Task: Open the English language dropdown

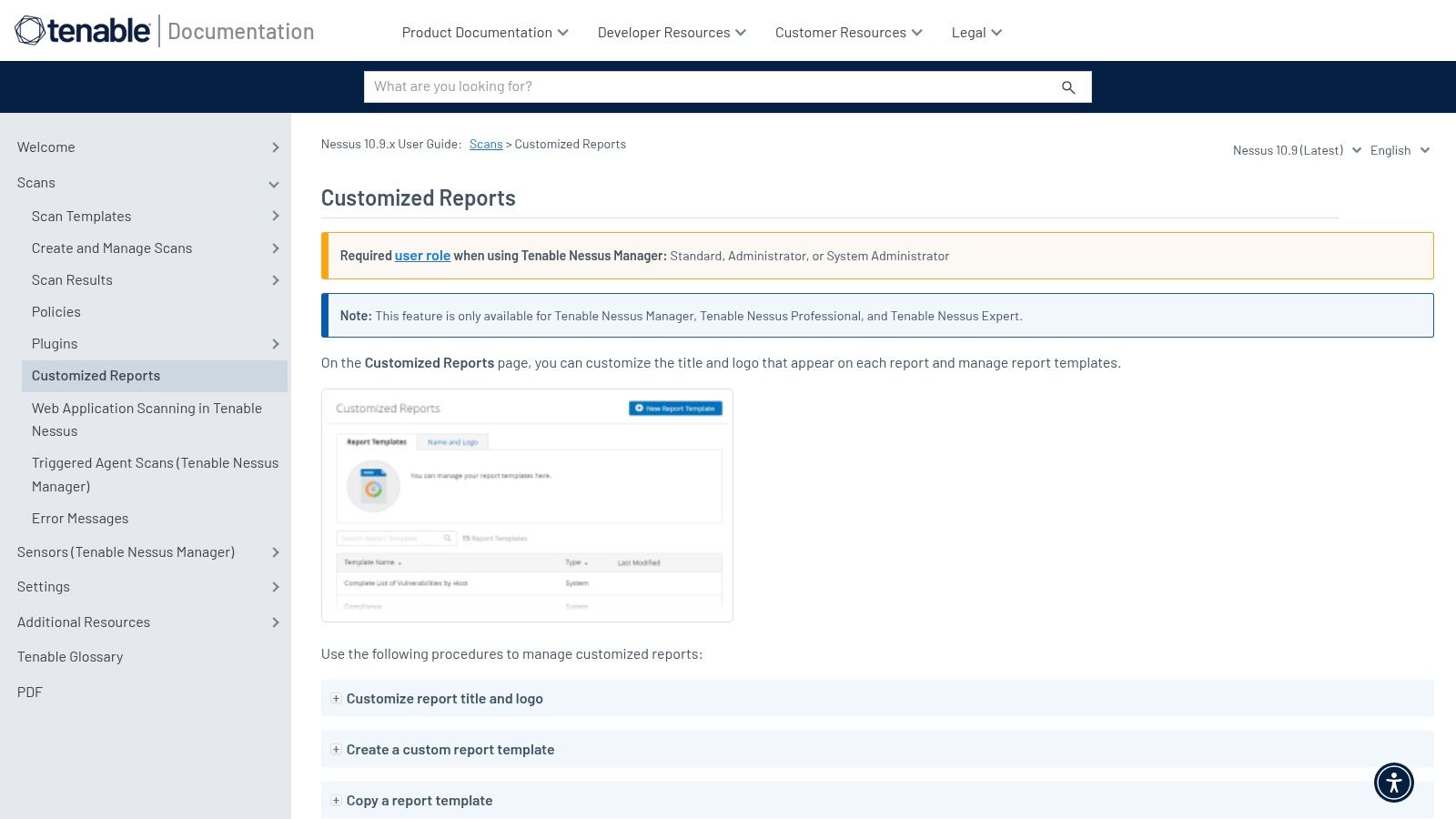Action: click(x=1400, y=150)
